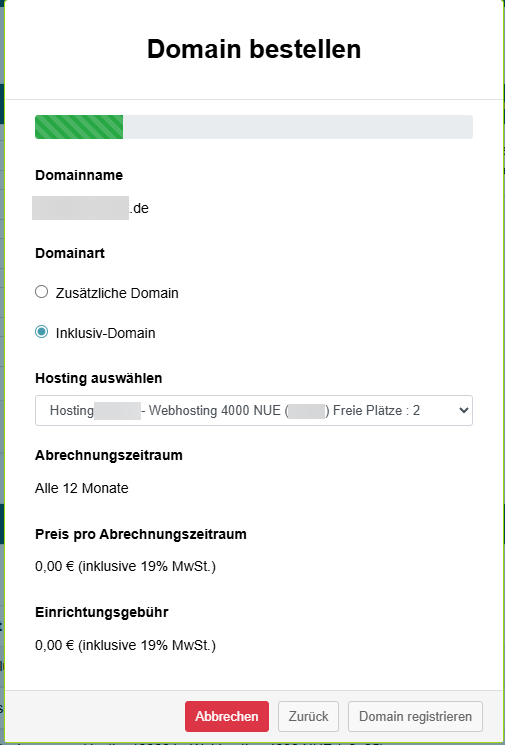Image resolution: width=505 pixels, height=745 pixels.
Task: Go back using the Zurück button
Action: (308, 716)
